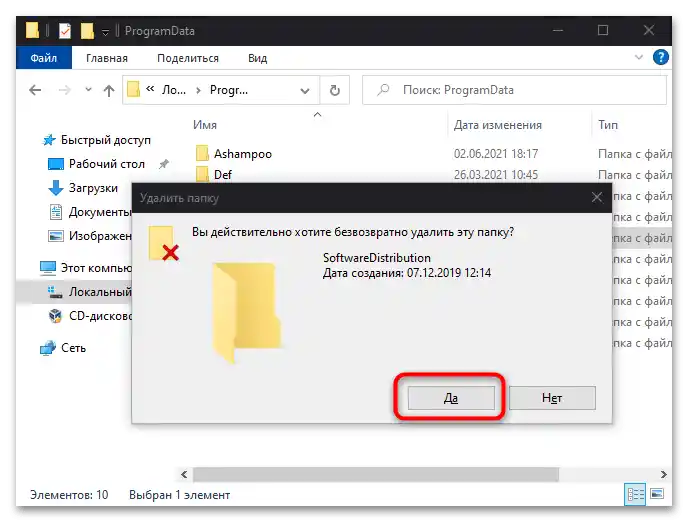Screen dimensions: 688x522
Task: Open Сеть in navigation pane
Action: tap(73, 348)
